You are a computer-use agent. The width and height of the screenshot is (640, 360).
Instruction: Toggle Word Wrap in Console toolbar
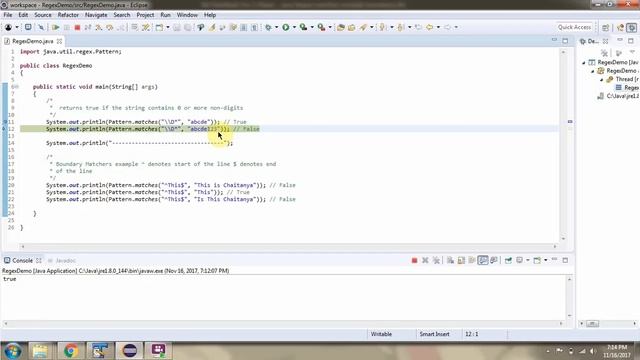[472, 260]
